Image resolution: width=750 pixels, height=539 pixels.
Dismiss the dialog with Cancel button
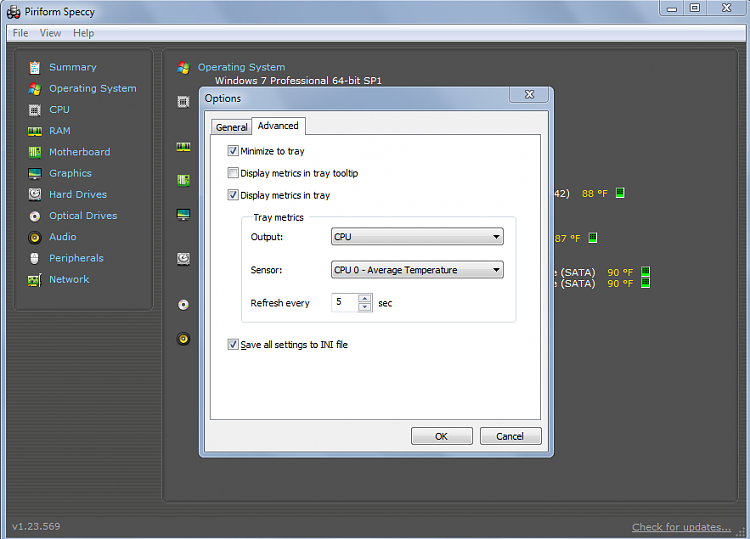pos(510,436)
